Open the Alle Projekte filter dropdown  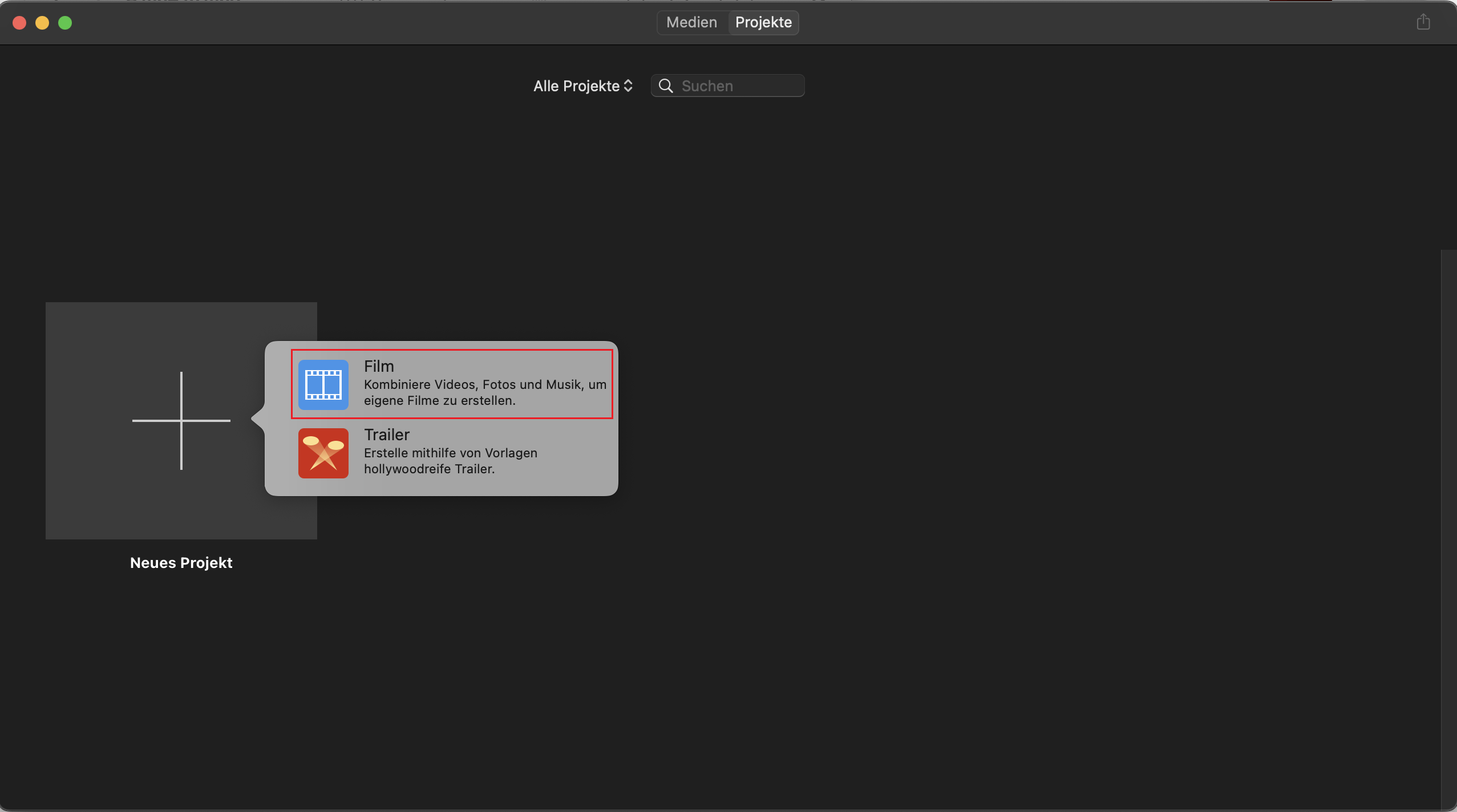click(576, 86)
